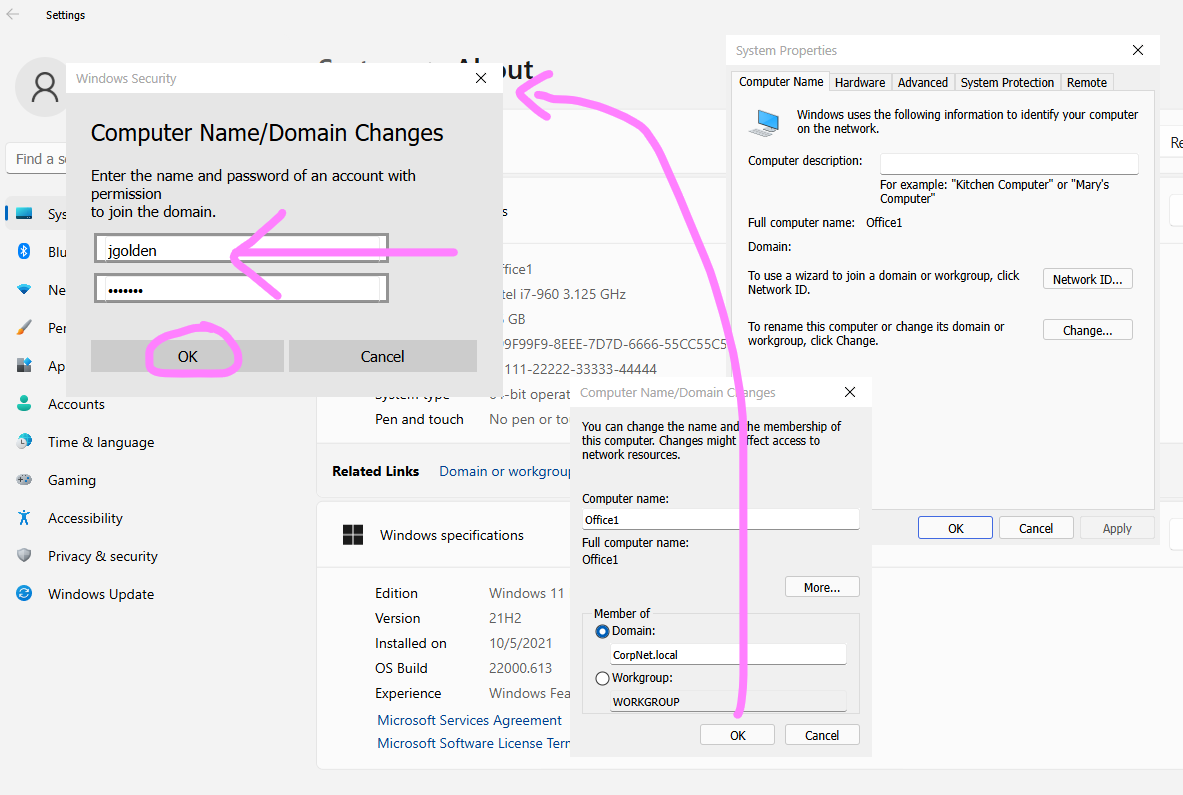Image resolution: width=1183 pixels, height=795 pixels.
Task: Click the password field in Windows Security
Action: coord(241,289)
